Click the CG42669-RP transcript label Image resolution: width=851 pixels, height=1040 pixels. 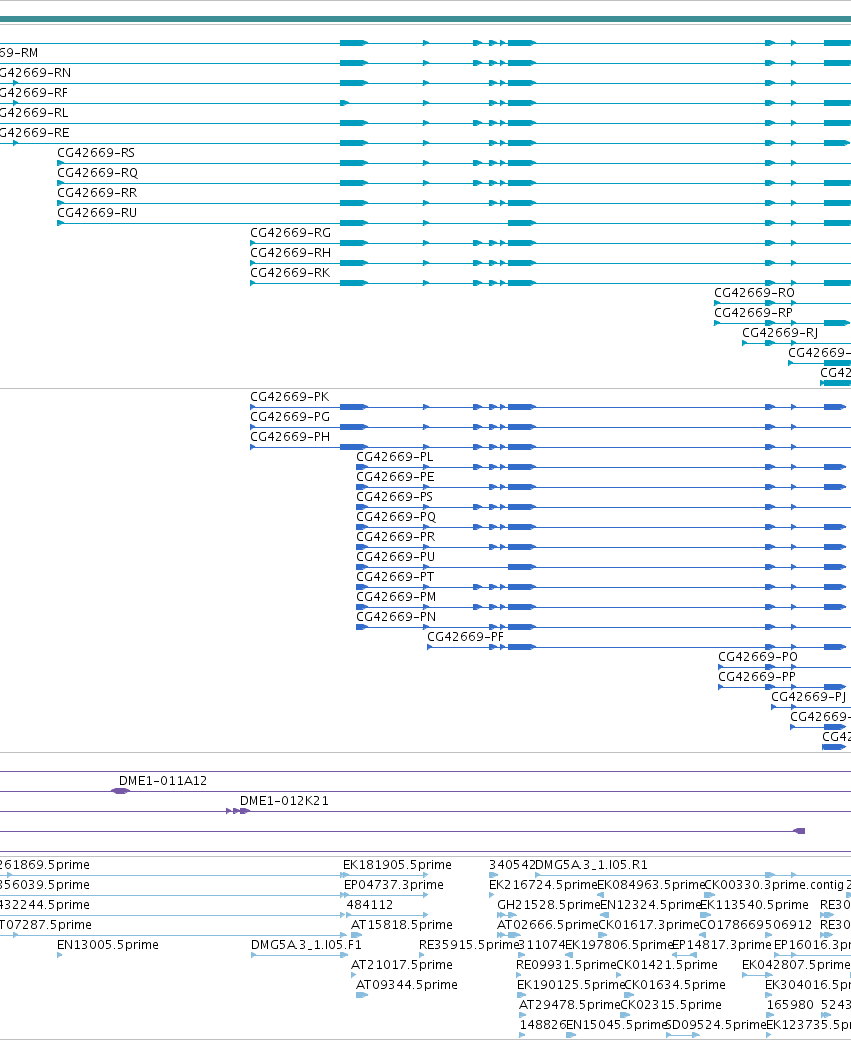coord(753,312)
